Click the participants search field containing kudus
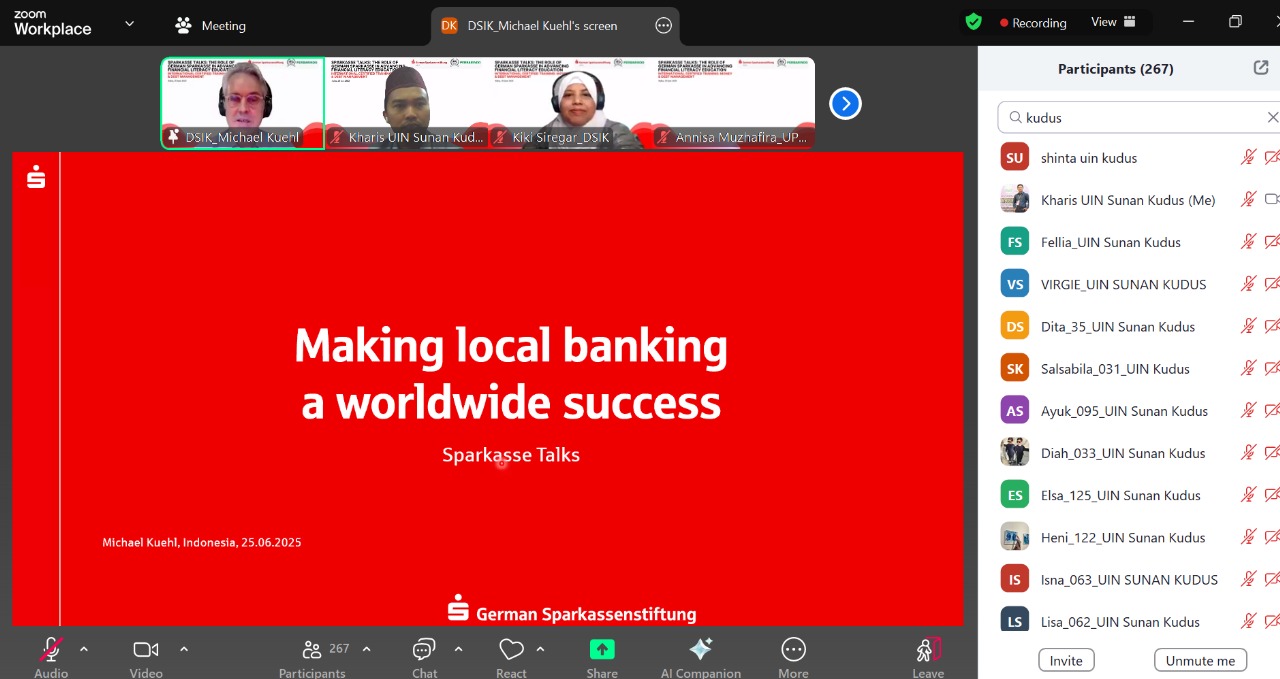Screen dimensions: 1280x679 pos(1140,117)
